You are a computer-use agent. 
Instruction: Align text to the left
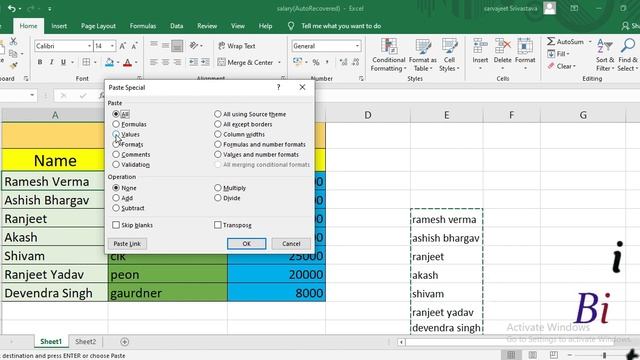[x=153, y=62]
